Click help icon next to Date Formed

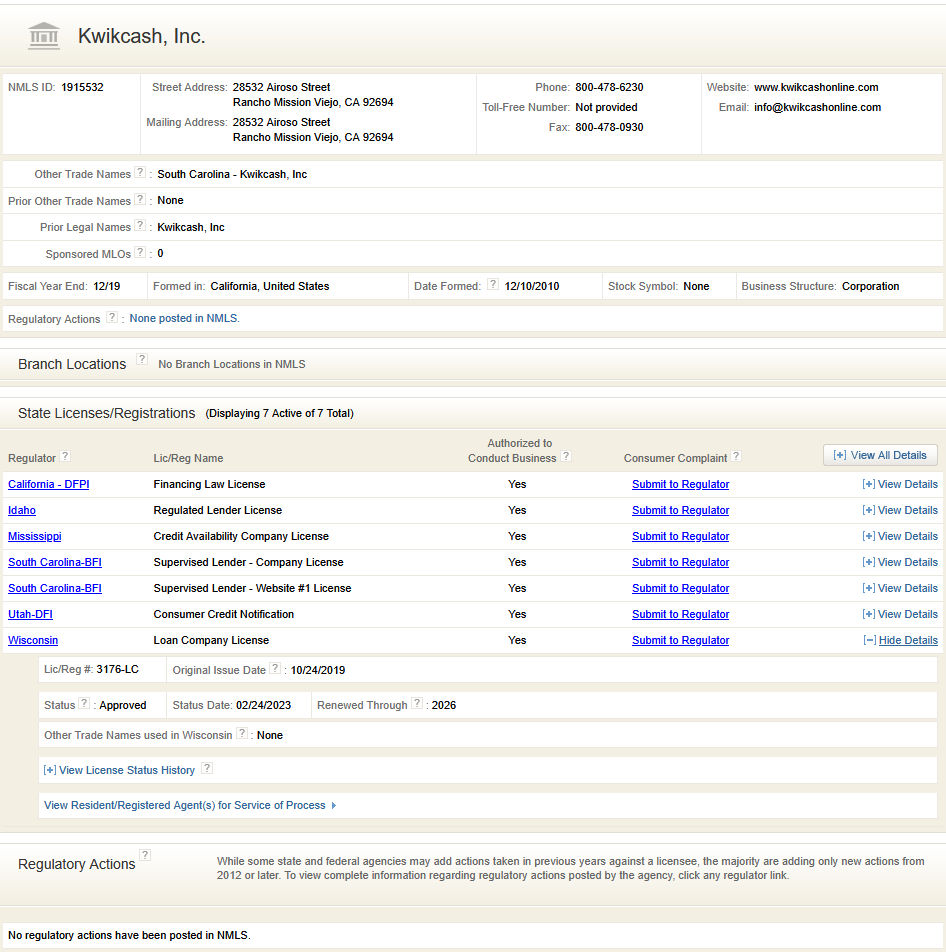point(492,285)
